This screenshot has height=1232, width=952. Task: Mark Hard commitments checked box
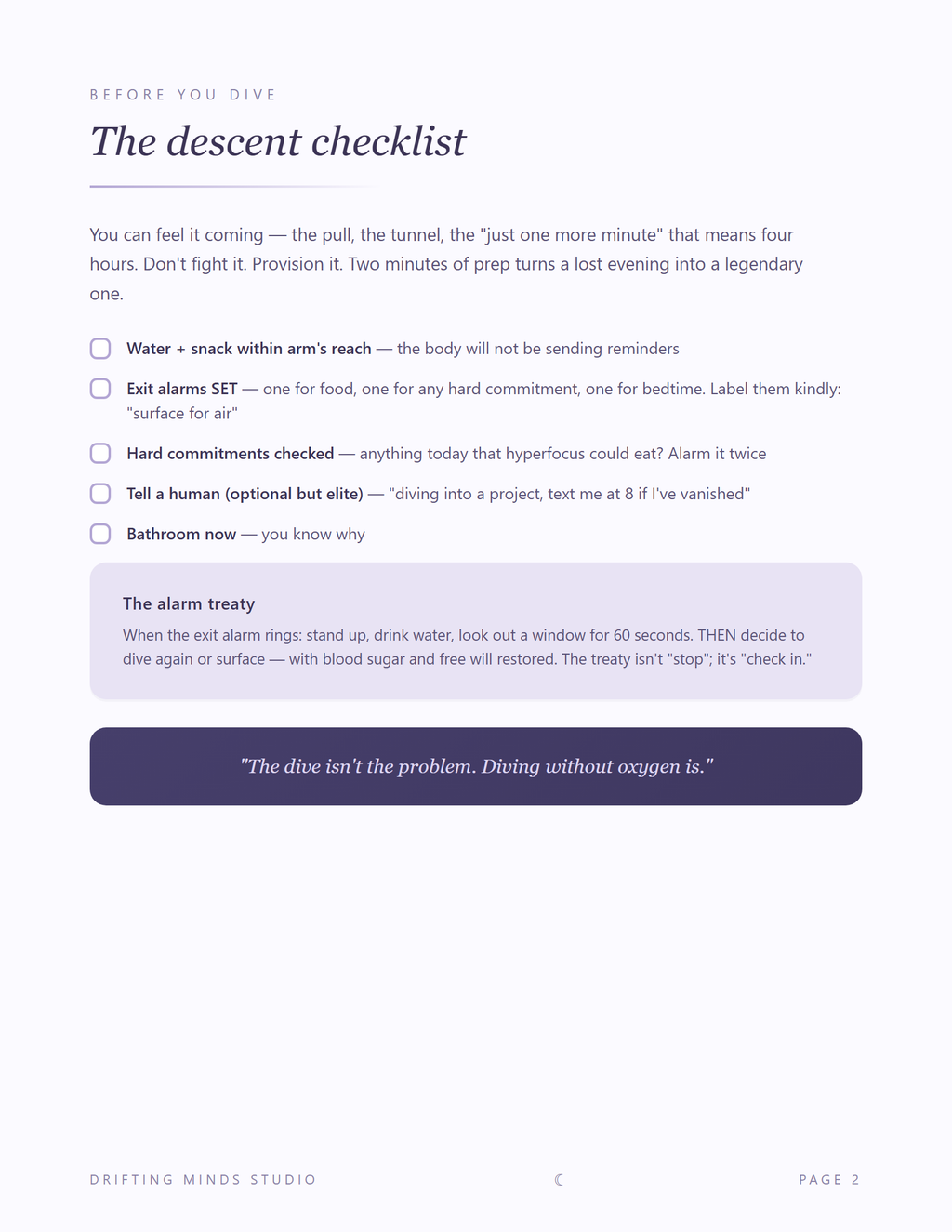100,454
